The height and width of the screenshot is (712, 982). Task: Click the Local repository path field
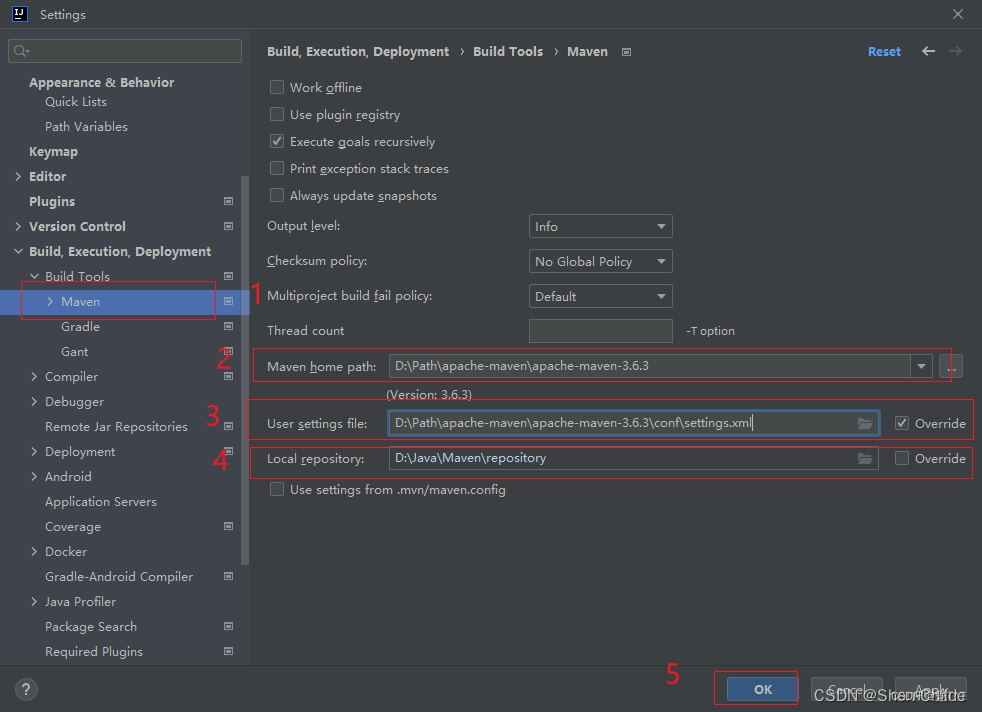coord(633,458)
